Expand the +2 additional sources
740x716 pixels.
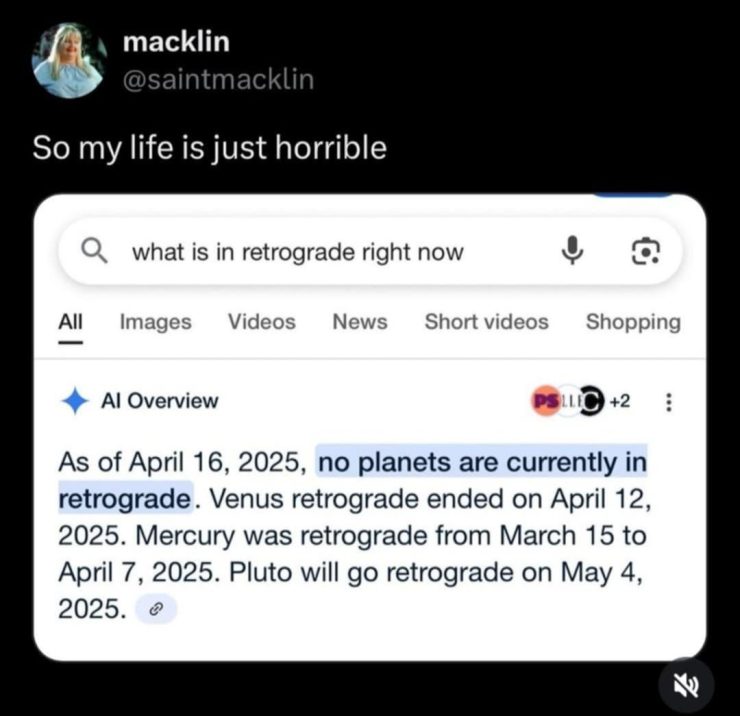tap(620, 401)
